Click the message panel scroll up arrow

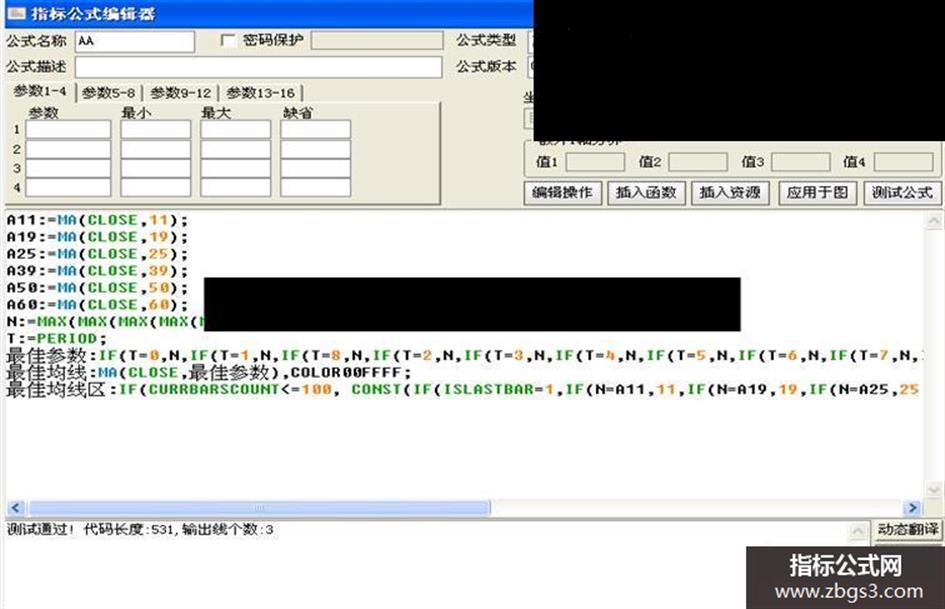(x=858, y=531)
